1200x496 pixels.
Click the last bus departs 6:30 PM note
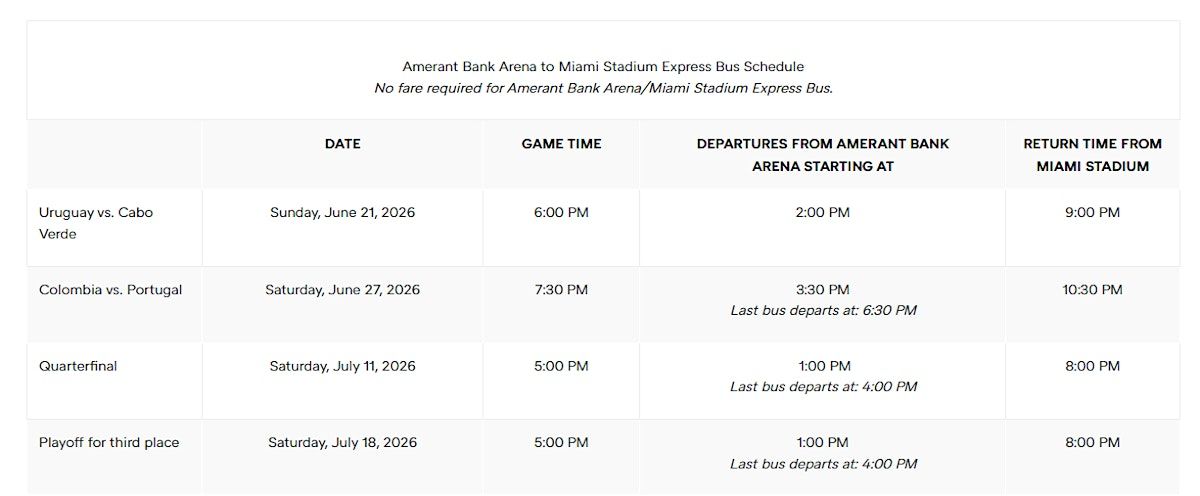click(x=823, y=311)
